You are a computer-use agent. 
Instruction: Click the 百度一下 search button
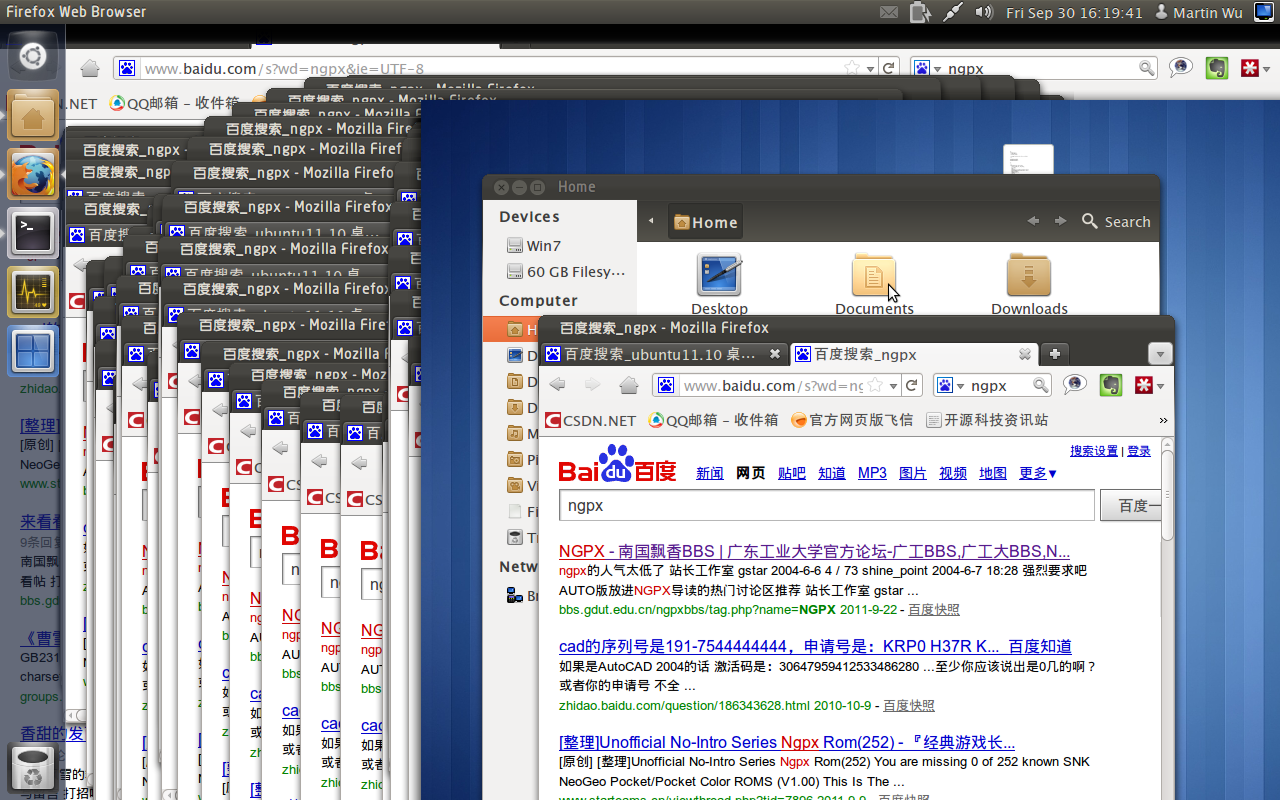pos(1131,505)
